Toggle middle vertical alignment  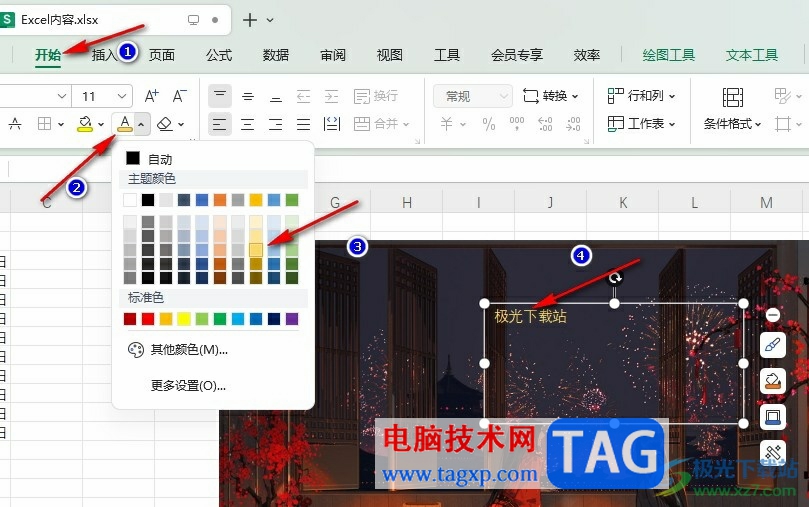tap(248, 96)
